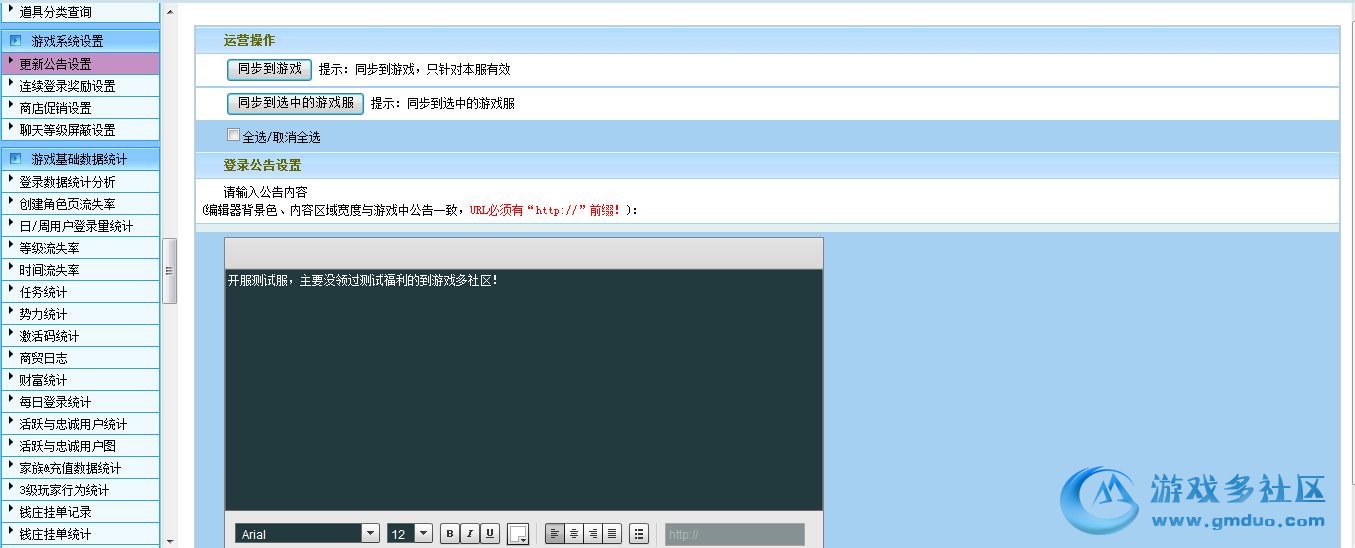Open 任务统计 in sidebar
This screenshot has height=548, width=1355.
pos(80,291)
